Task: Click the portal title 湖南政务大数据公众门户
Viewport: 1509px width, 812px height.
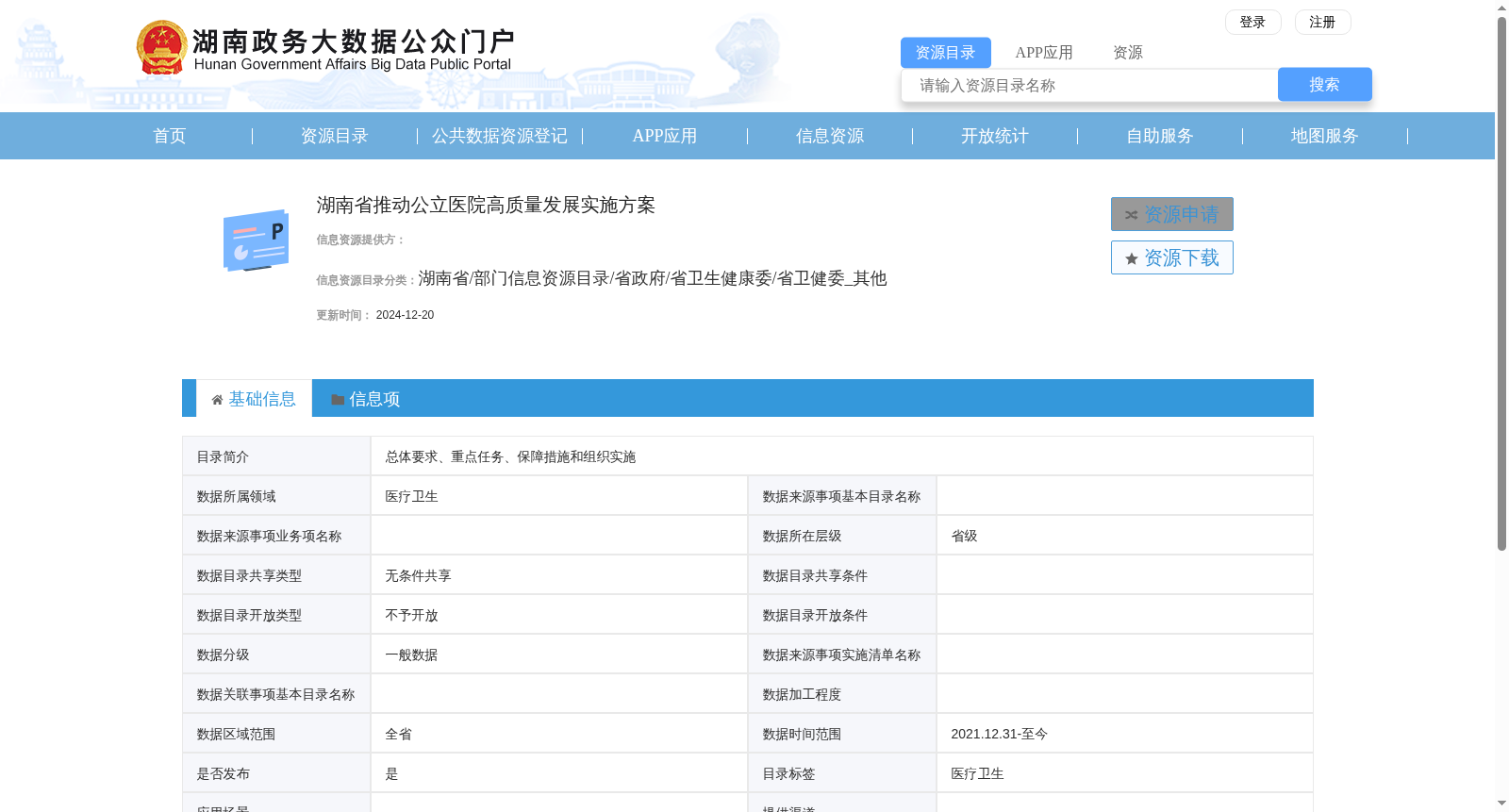Action: (353, 41)
